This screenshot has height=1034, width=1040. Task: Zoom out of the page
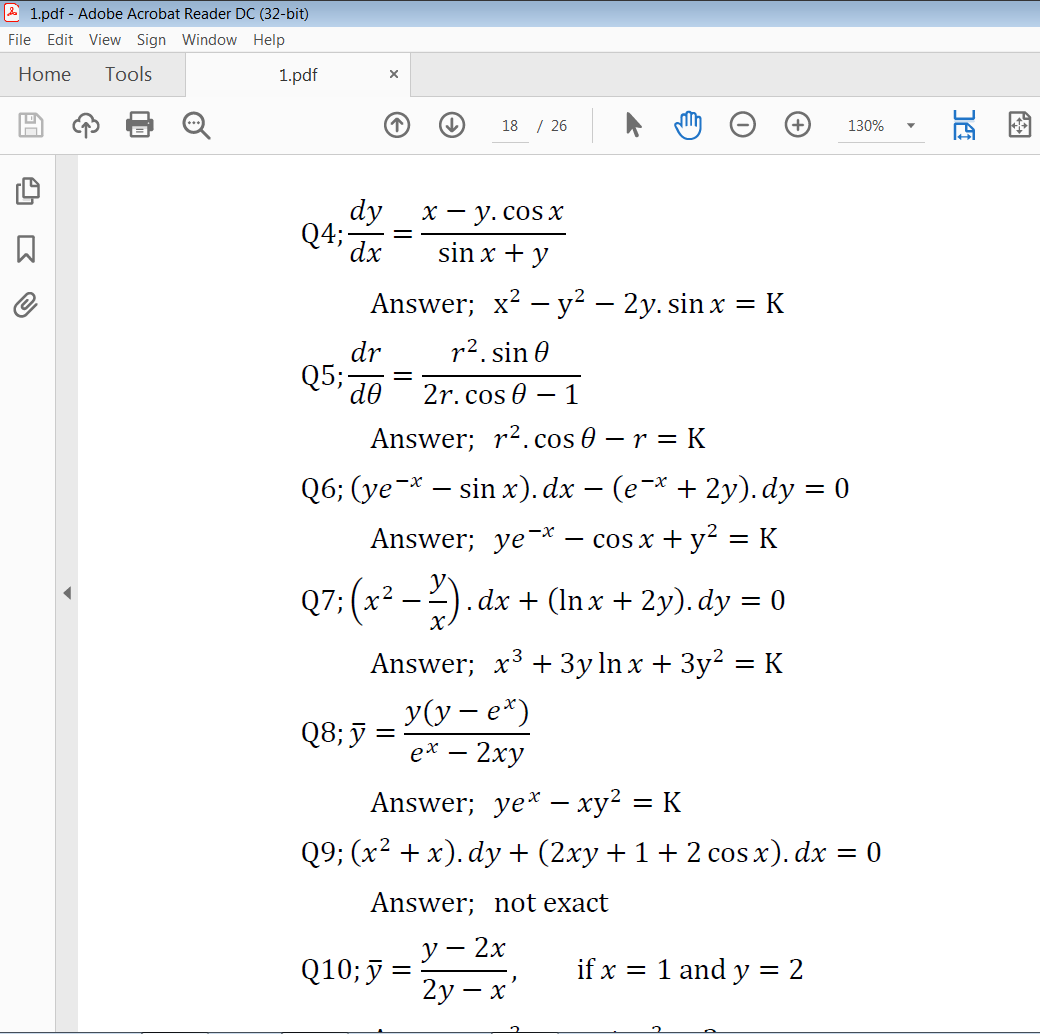pos(742,125)
